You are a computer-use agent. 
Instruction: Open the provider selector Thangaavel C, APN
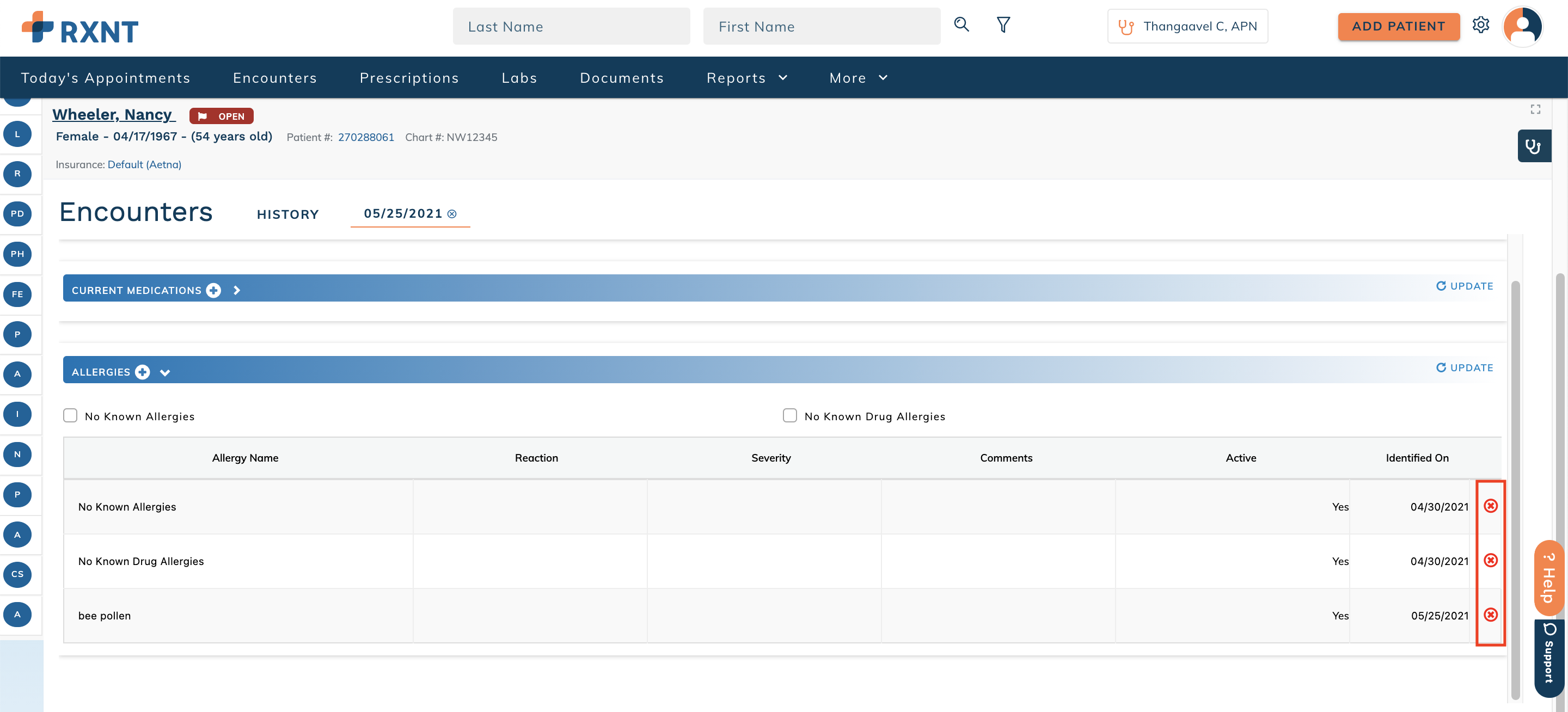1187,26
